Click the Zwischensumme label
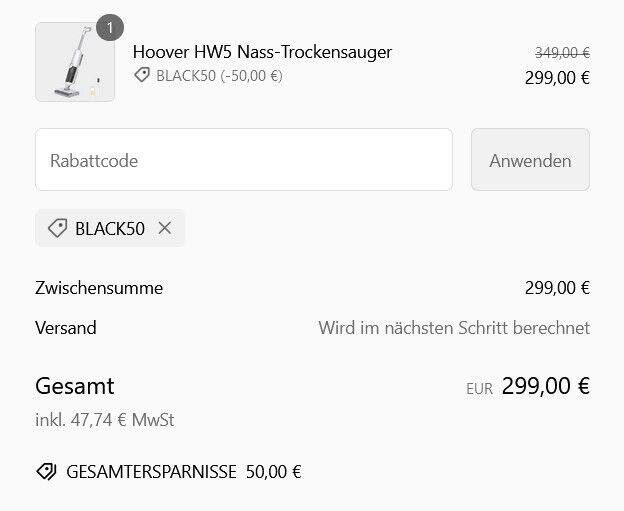The height and width of the screenshot is (511, 624). coord(99,288)
